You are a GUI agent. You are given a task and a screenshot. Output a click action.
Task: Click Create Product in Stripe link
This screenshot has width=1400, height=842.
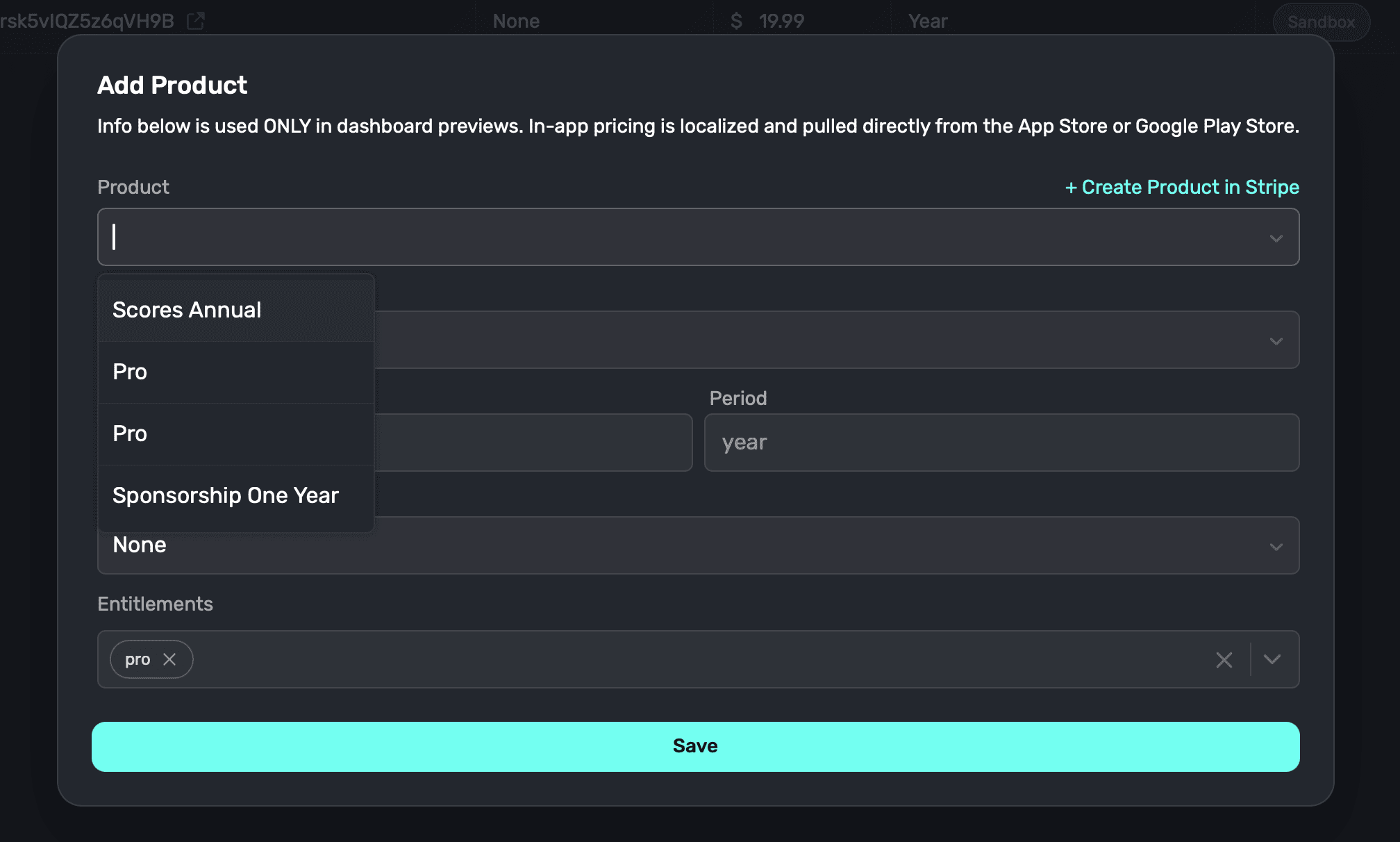(x=1182, y=187)
